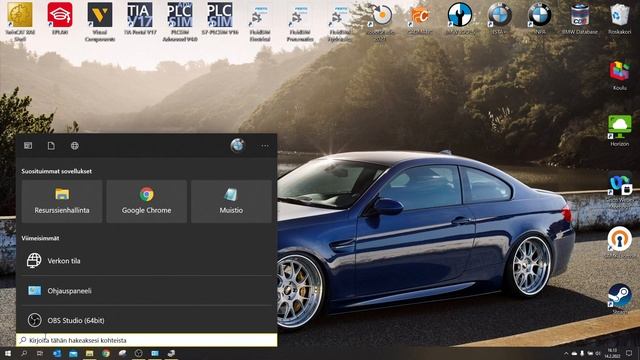
Task: Show hidden system tray icons
Action: (x=566, y=353)
